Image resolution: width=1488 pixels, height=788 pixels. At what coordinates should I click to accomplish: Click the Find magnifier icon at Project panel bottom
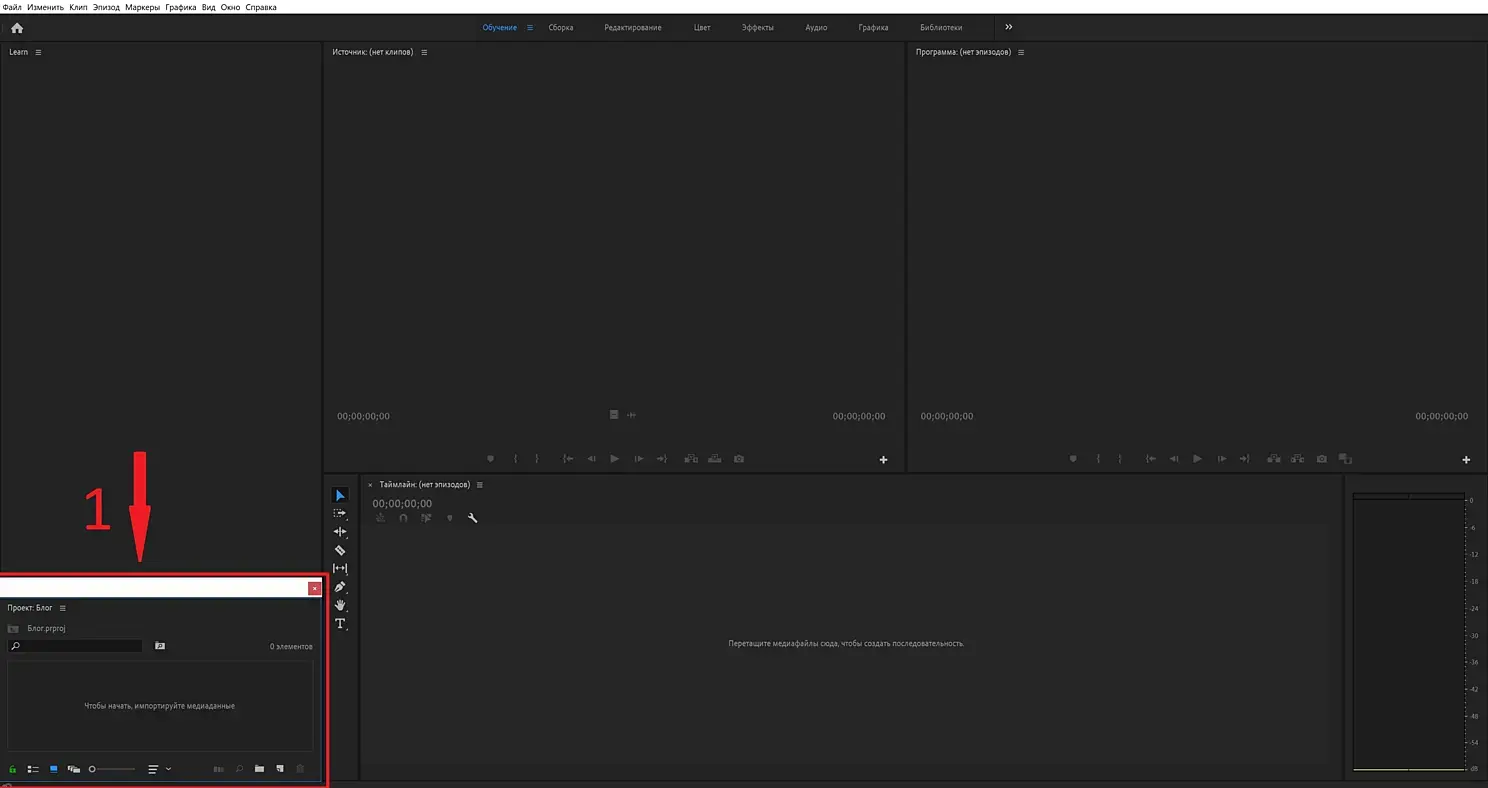point(239,769)
